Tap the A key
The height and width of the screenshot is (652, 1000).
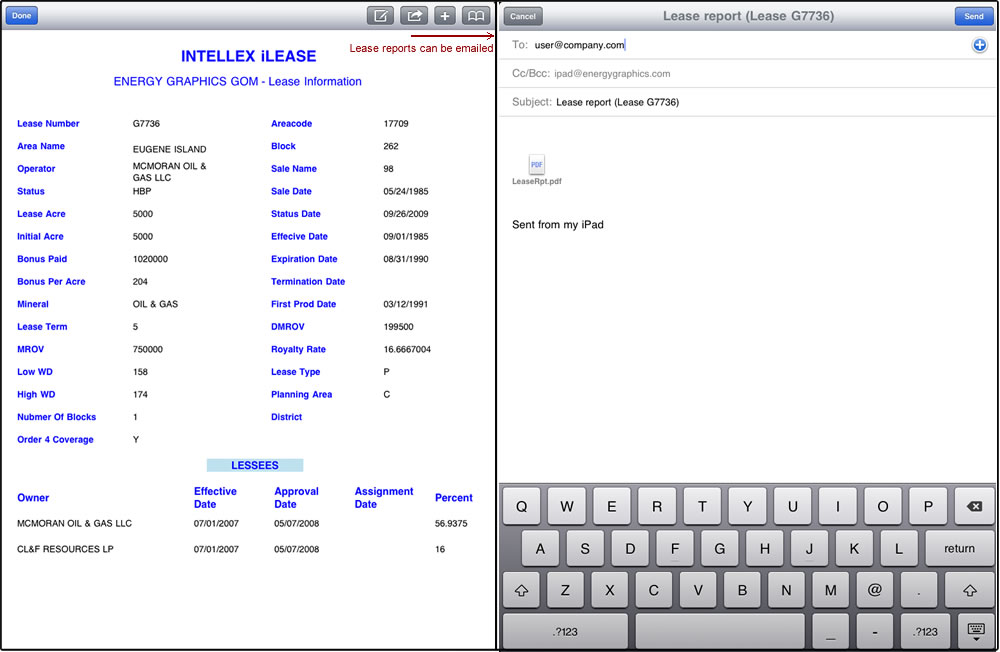tap(540, 548)
